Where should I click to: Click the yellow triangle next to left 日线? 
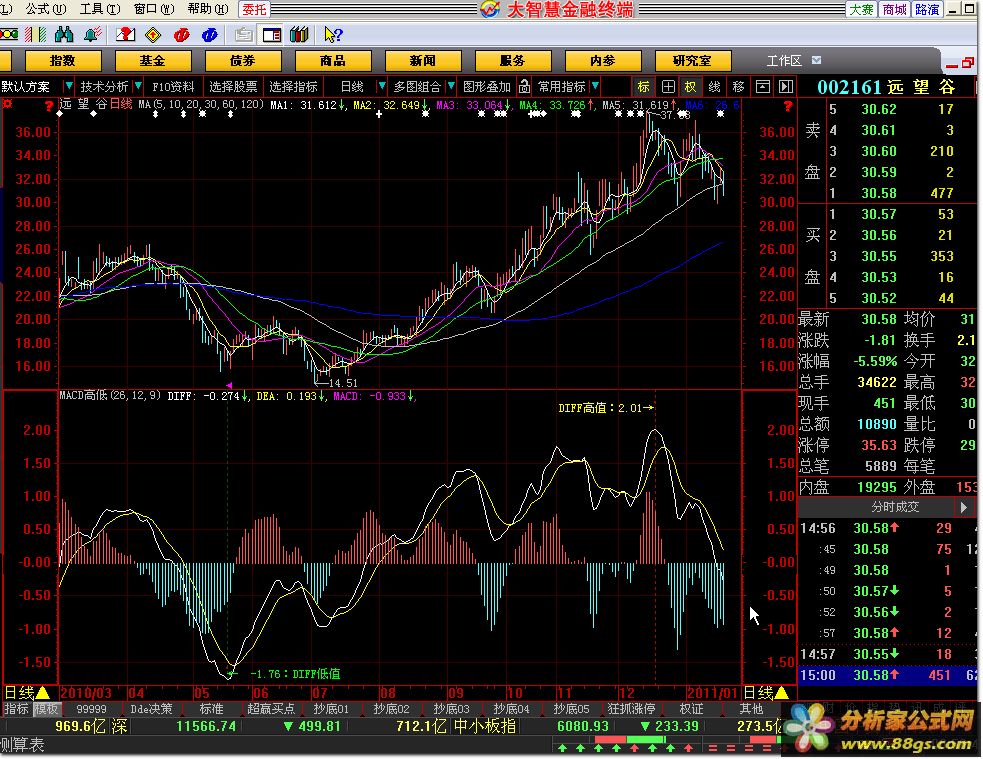coord(43,693)
